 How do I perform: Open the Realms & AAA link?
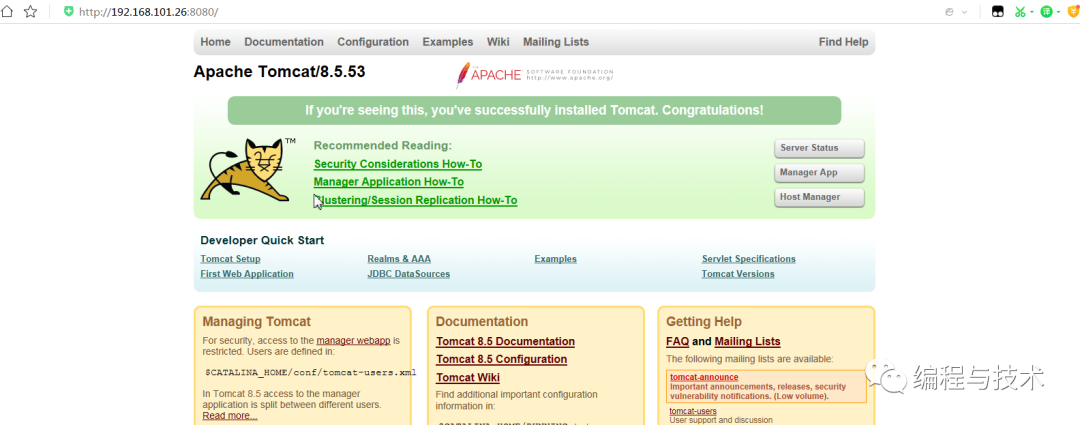[399, 259]
